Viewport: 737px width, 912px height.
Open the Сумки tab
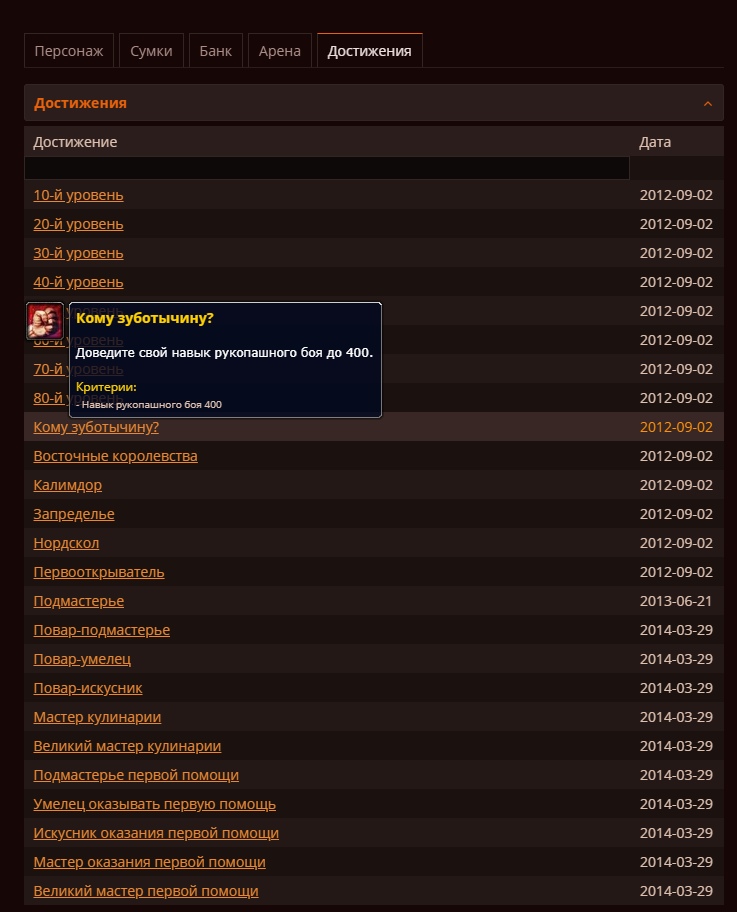coord(151,51)
